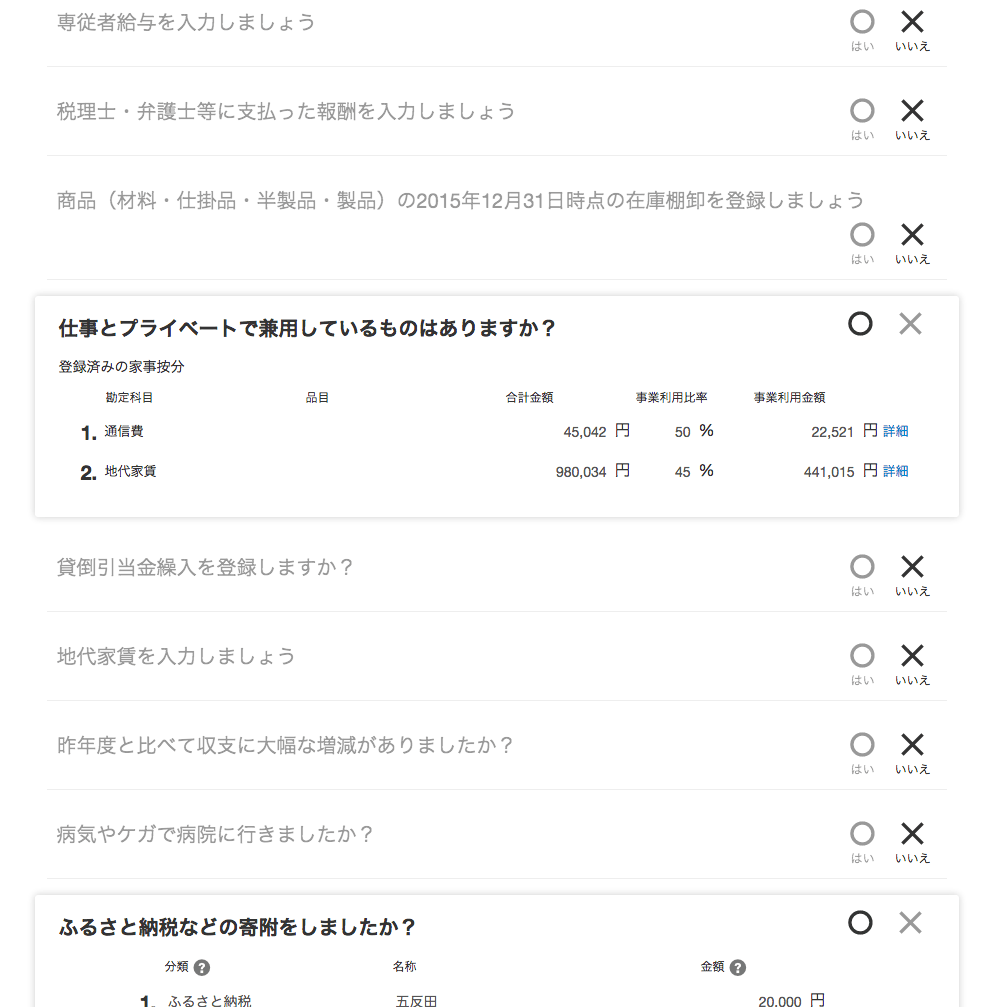Open 詳細 link for 通信費 row
Screen dimensions: 990x1007
(x=895, y=432)
